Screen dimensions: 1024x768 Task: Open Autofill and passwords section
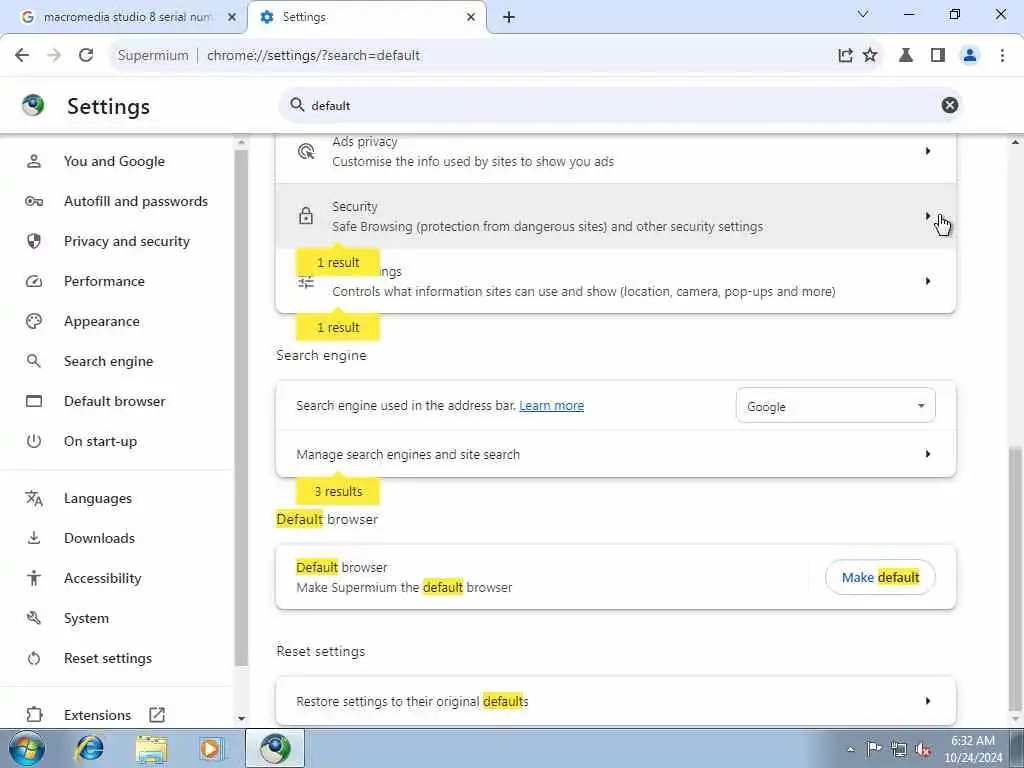pos(136,201)
